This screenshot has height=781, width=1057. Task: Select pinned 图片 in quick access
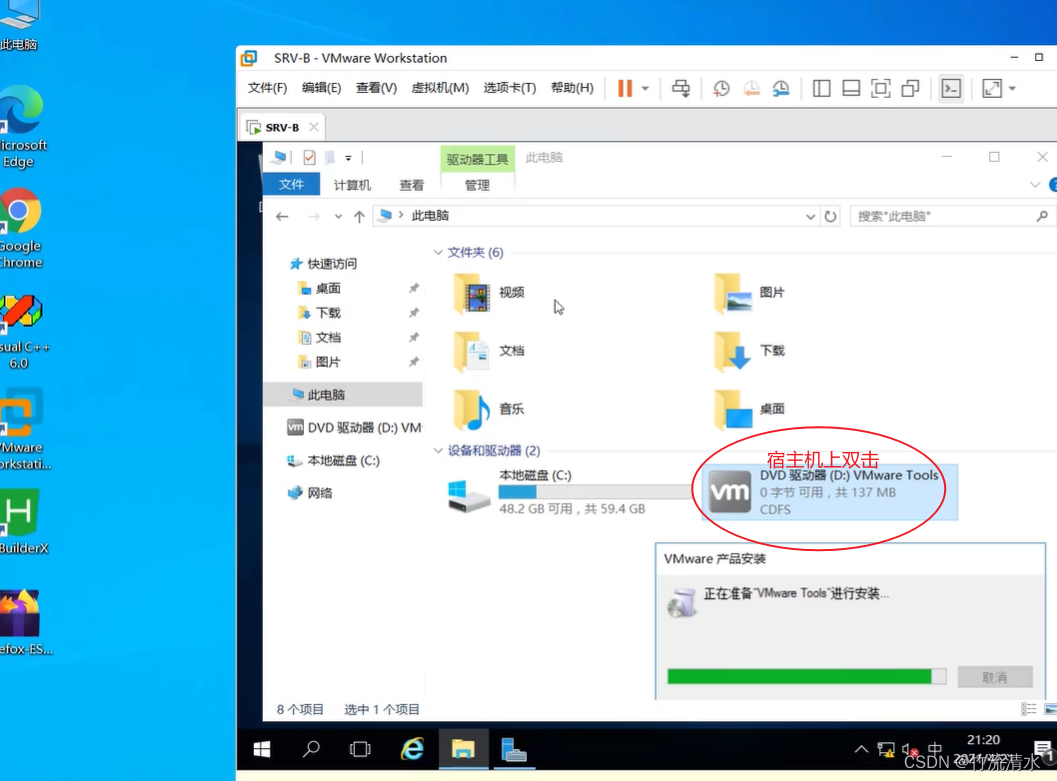(x=328, y=362)
